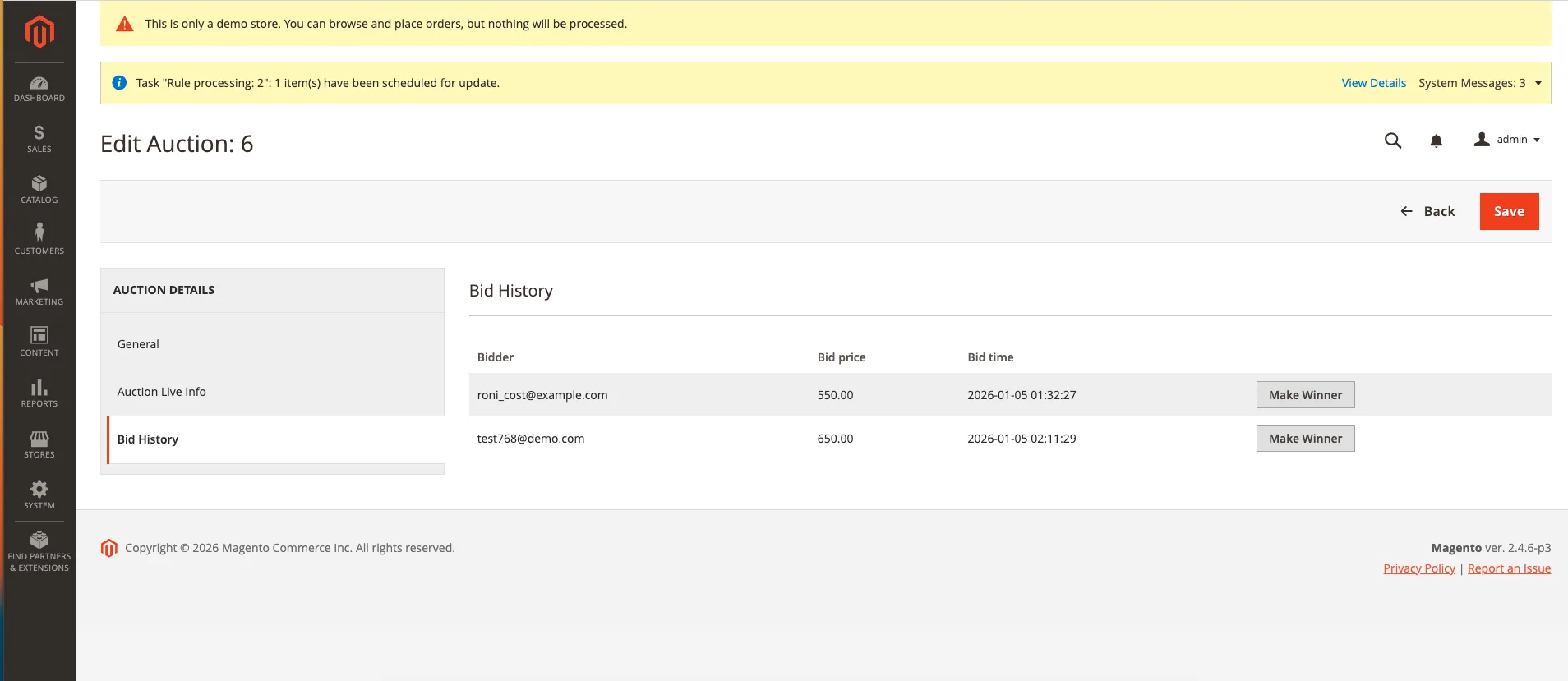Open the Customers menu
The width and height of the screenshot is (1568, 681).
coord(39,241)
